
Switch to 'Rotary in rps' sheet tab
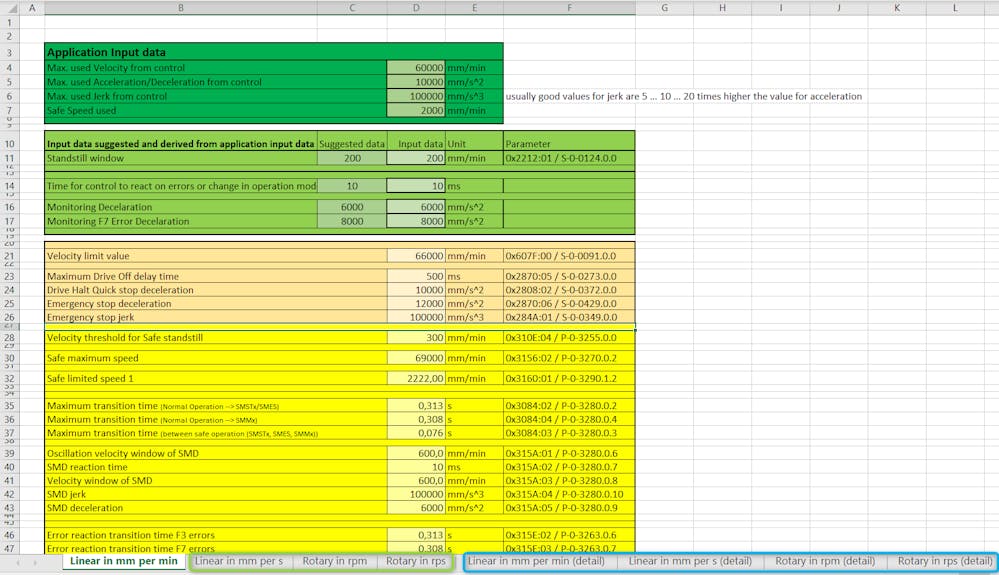pyautogui.click(x=415, y=561)
